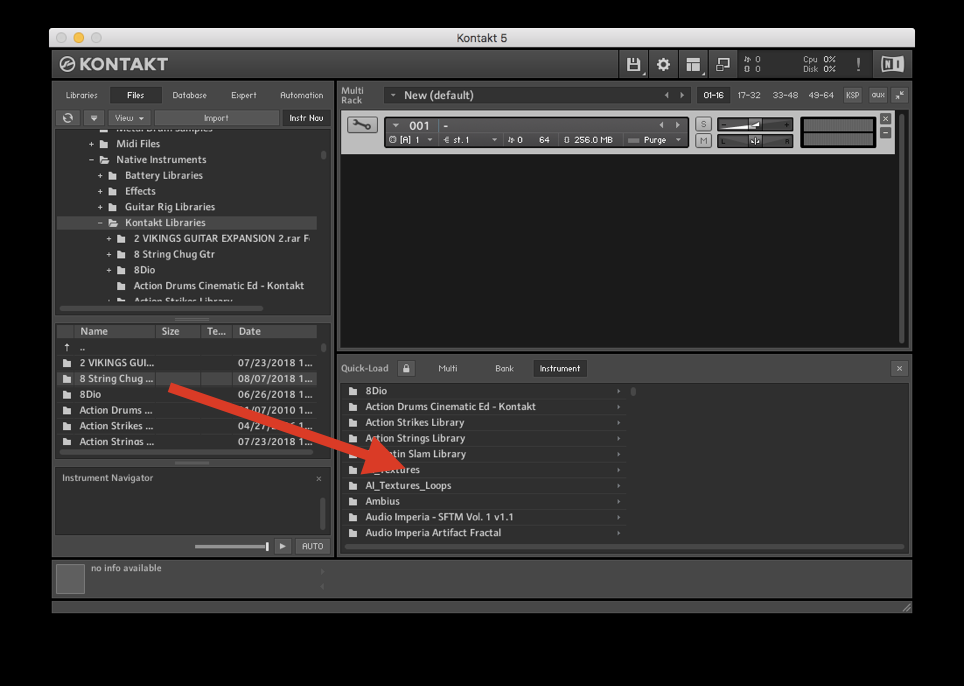Switch to the Libraries tab

coord(82,95)
